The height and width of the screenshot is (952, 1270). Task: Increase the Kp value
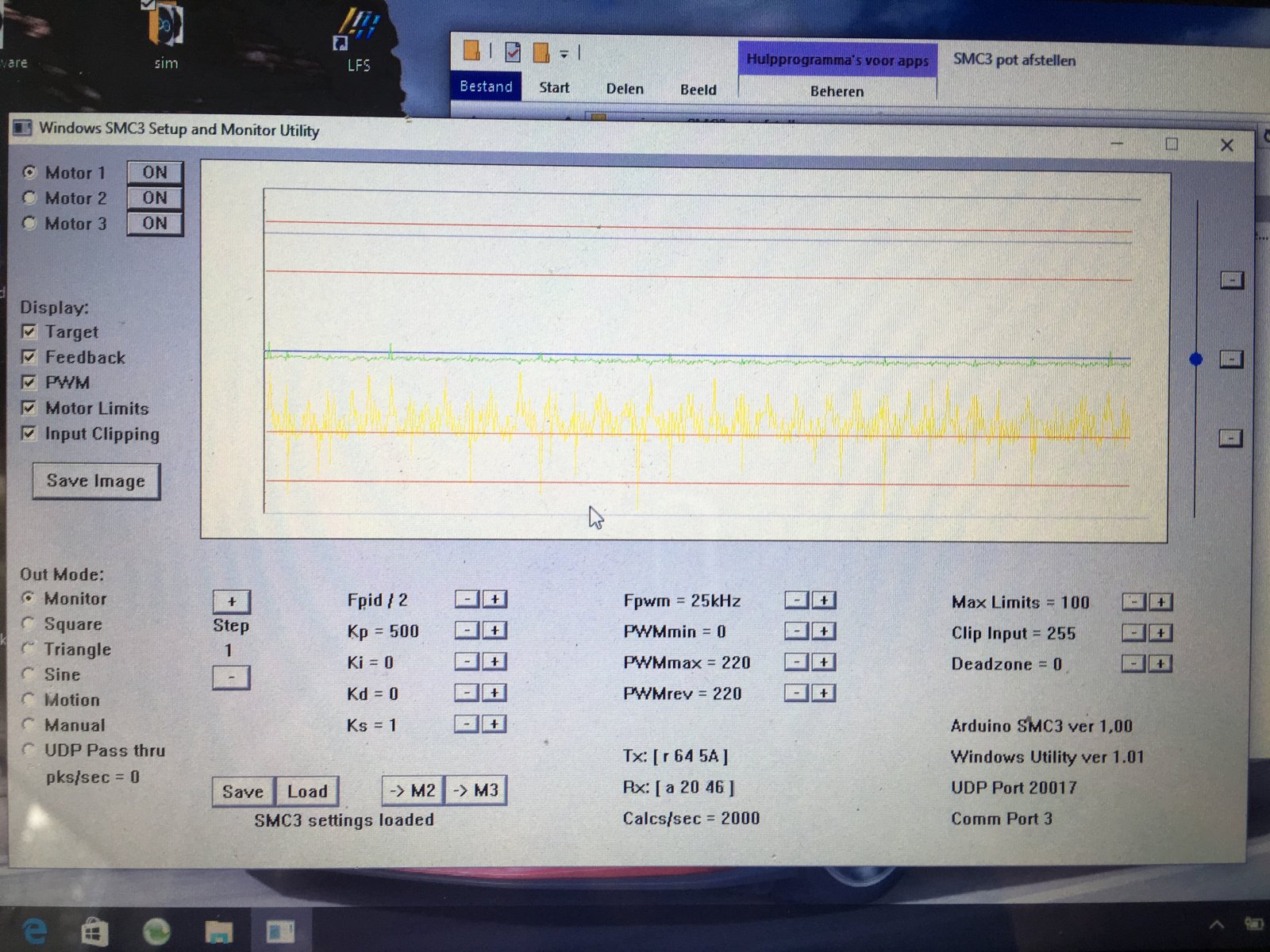[495, 630]
